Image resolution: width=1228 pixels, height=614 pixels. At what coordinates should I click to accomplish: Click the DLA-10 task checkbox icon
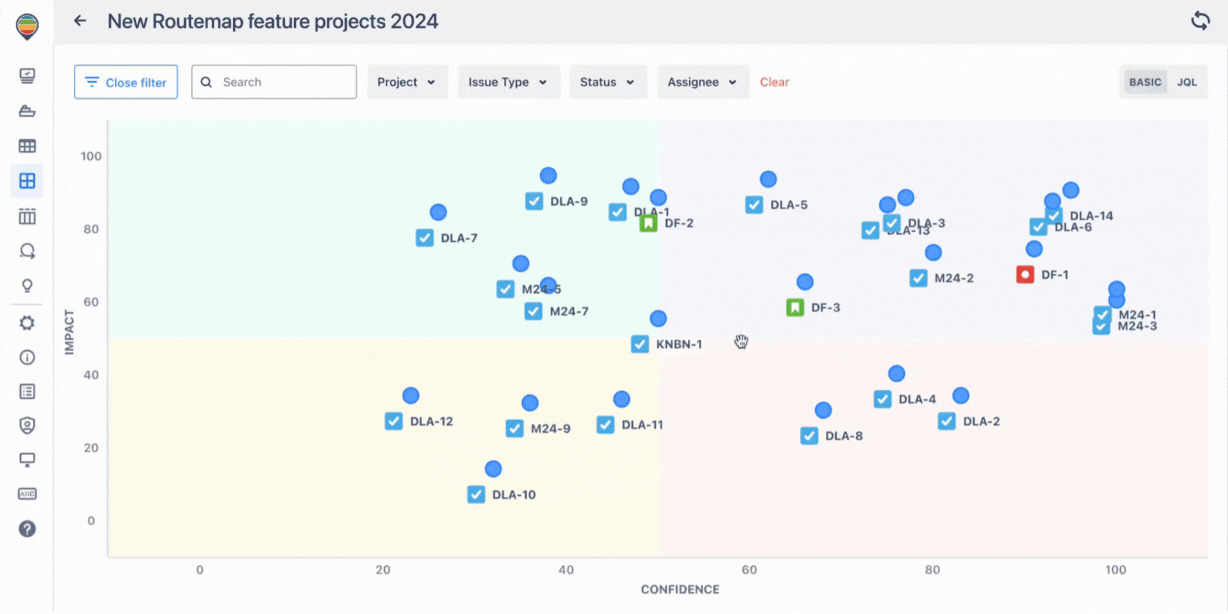pyautogui.click(x=476, y=494)
